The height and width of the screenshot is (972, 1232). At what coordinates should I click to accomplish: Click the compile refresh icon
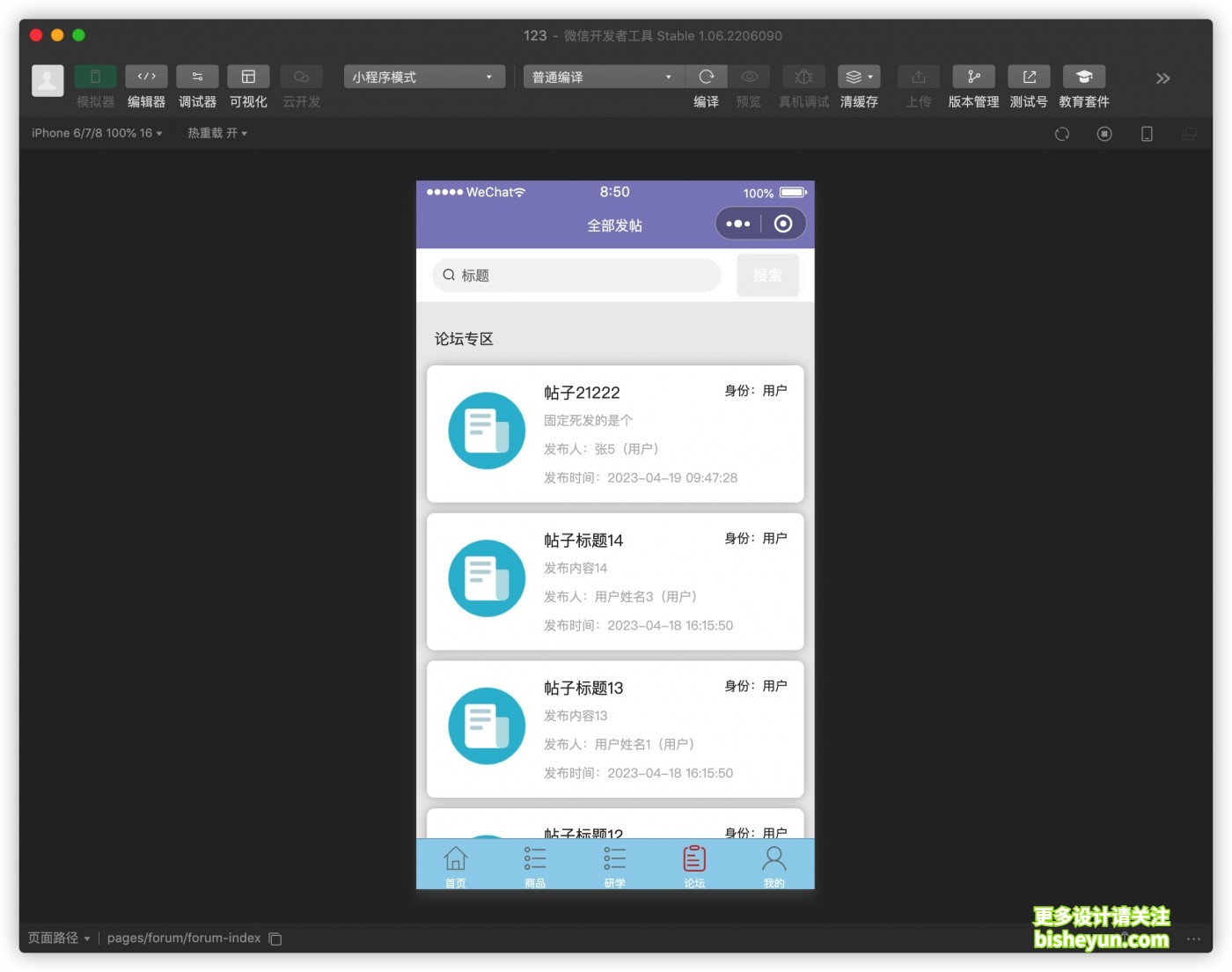pos(706,77)
